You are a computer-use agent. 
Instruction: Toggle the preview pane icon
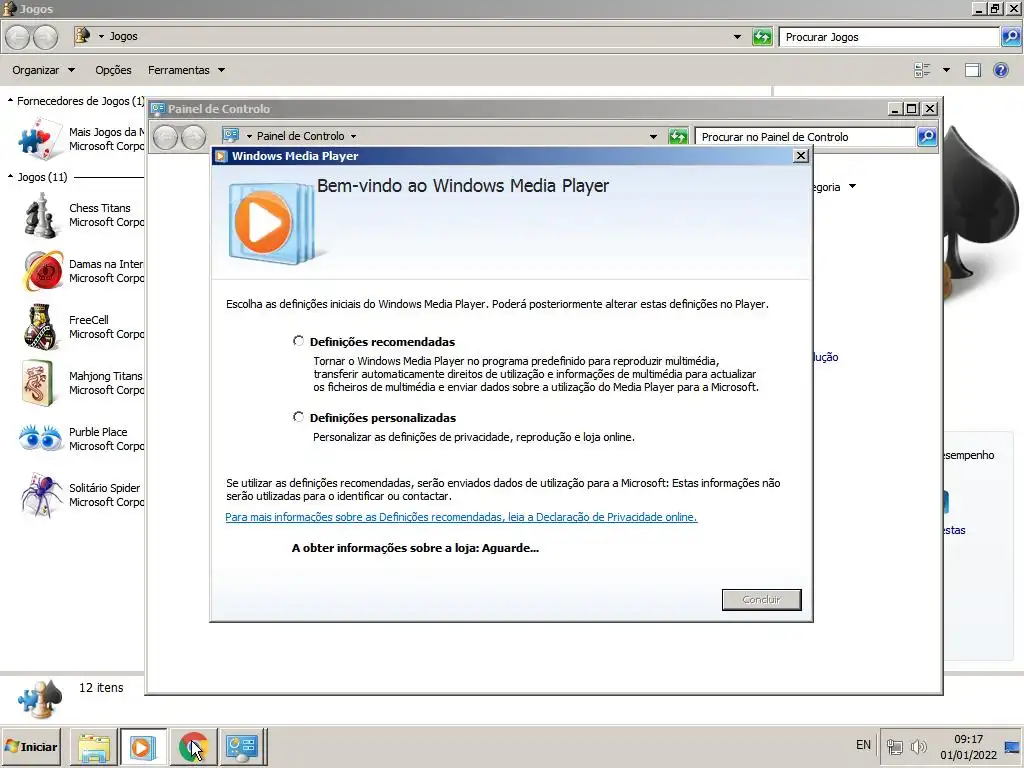[x=972, y=70]
